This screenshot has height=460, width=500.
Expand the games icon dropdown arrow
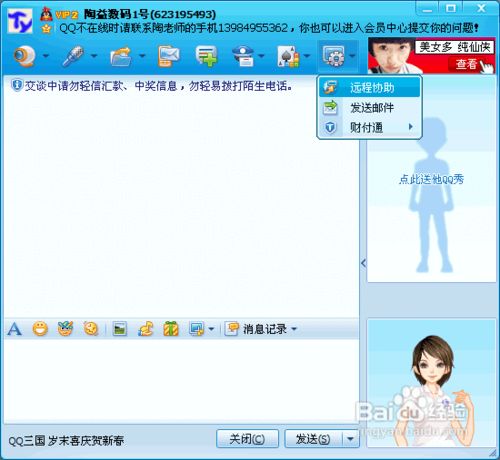pyautogui.click(x=307, y=56)
